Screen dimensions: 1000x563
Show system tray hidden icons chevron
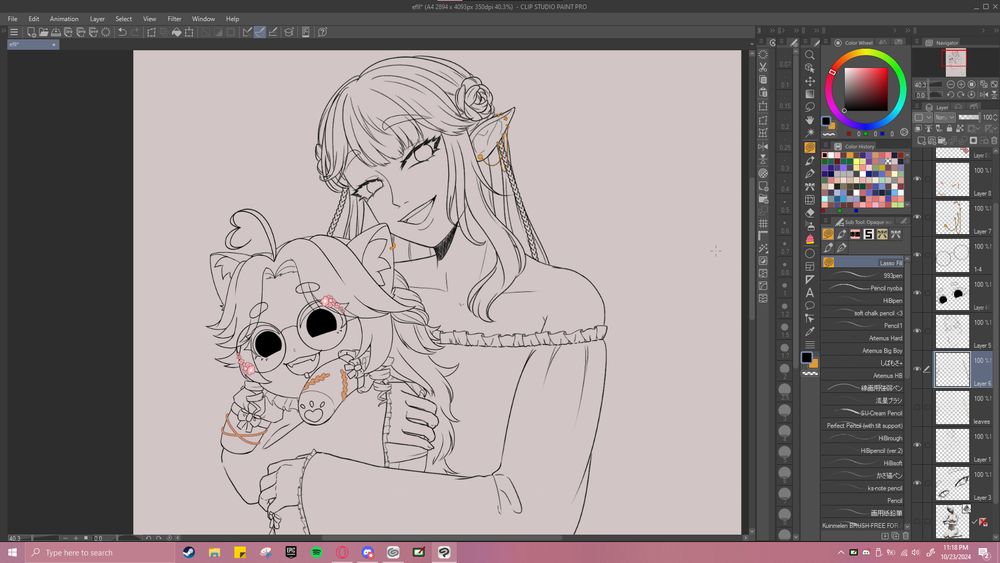(841, 552)
